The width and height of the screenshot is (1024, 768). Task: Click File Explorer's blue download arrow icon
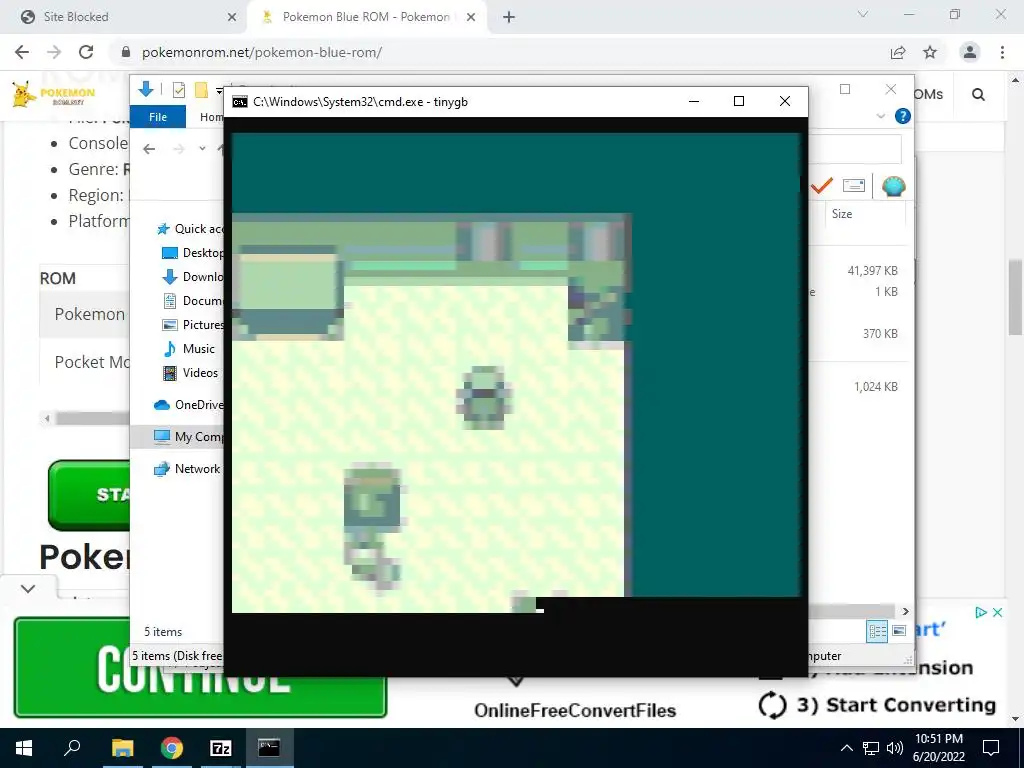(x=146, y=89)
